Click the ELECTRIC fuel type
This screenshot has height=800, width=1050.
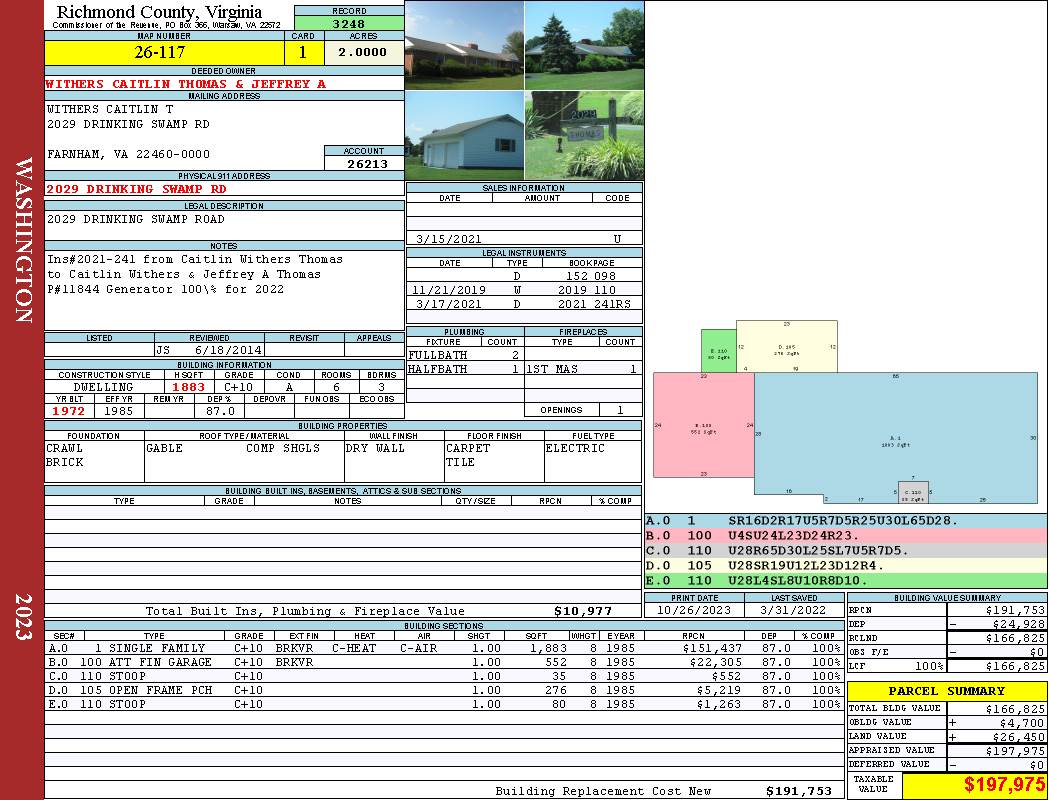click(575, 448)
